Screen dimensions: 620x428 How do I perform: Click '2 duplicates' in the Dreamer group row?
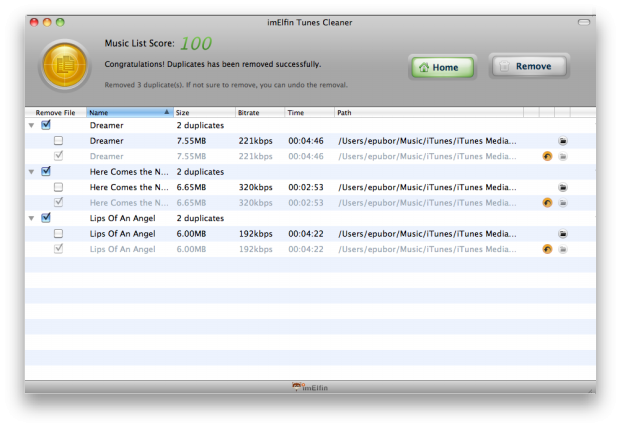200,125
